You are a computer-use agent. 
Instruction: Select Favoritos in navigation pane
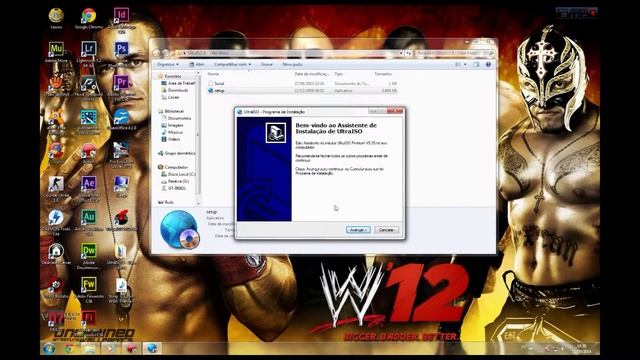(x=173, y=76)
